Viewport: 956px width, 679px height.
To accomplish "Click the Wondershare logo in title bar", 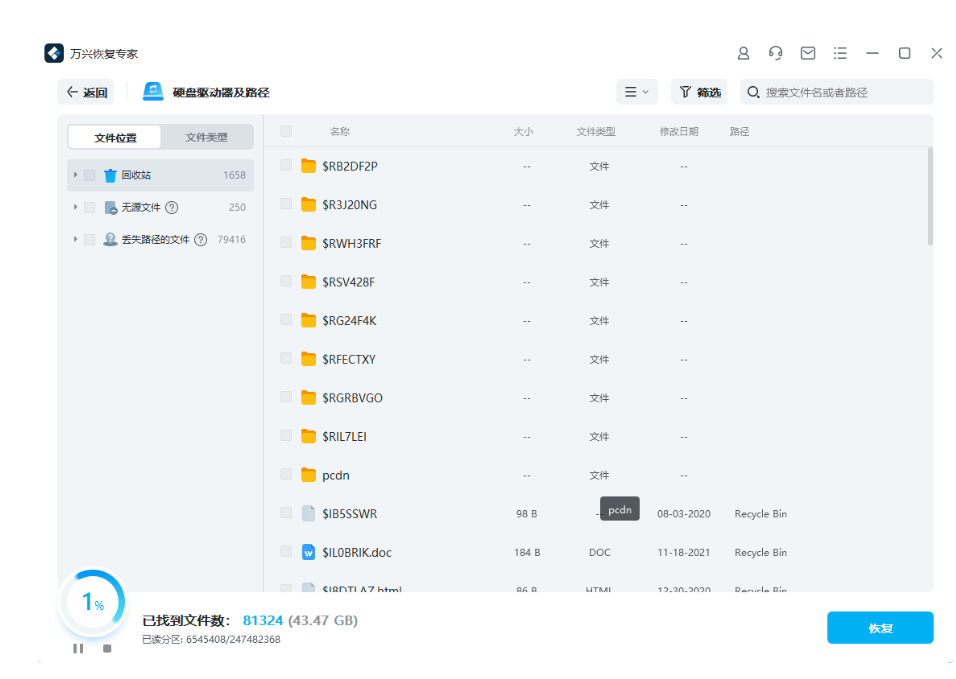I will (54, 53).
